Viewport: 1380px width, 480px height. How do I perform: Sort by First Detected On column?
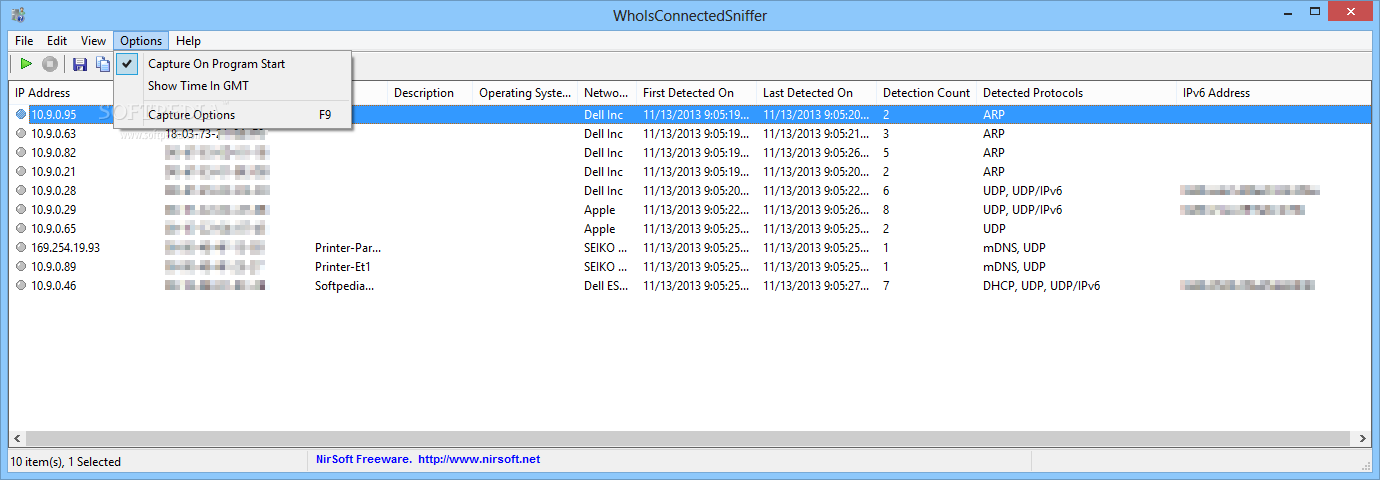[697, 93]
